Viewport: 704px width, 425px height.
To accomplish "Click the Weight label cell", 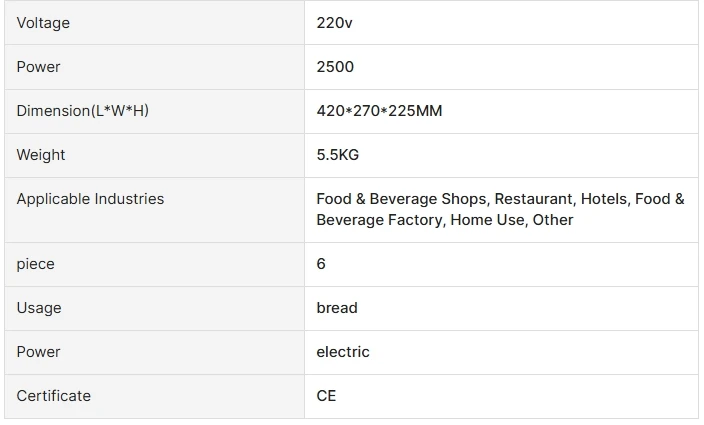I will pyautogui.click(x=41, y=155).
